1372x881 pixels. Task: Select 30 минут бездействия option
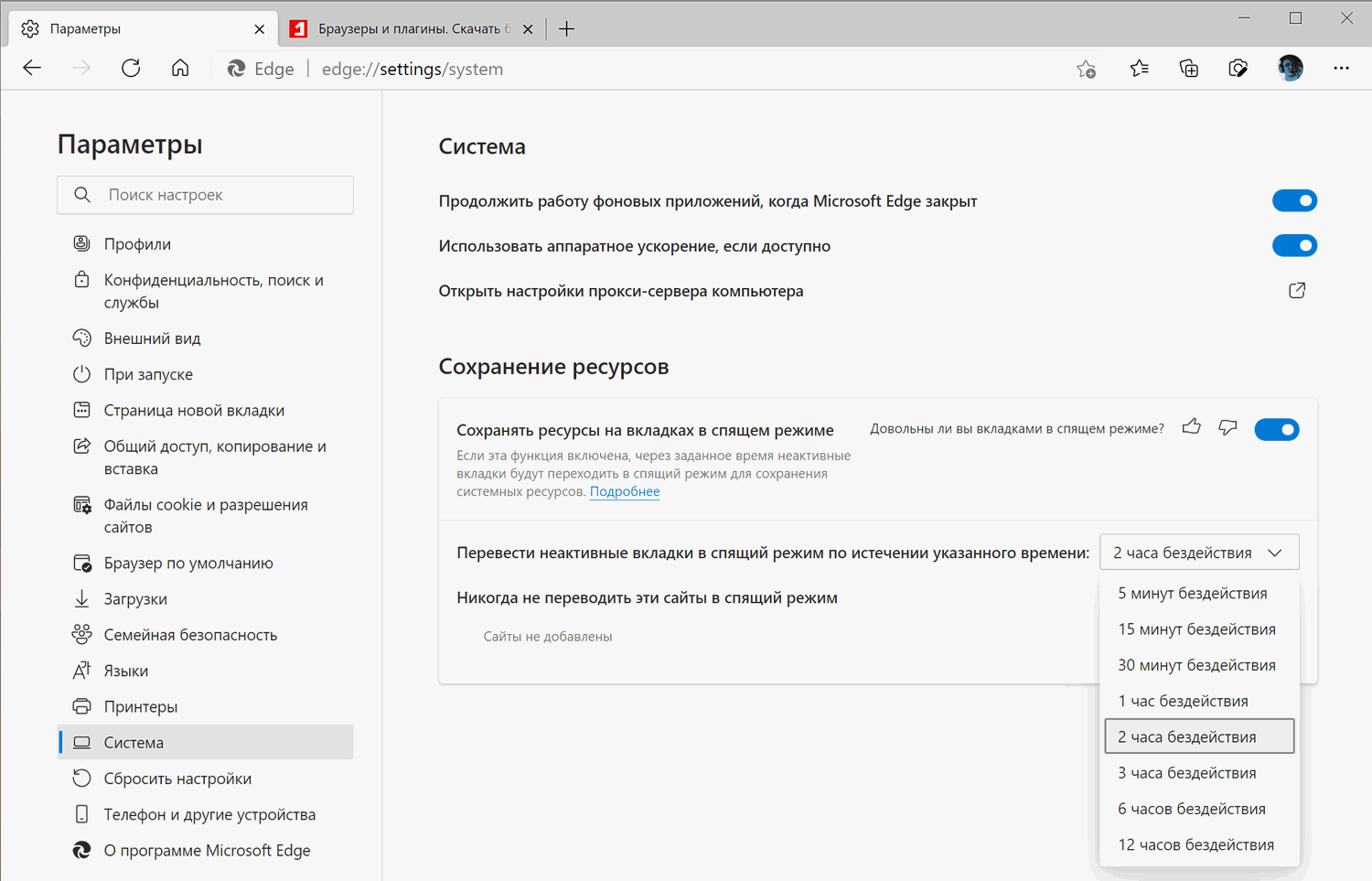1196,665
